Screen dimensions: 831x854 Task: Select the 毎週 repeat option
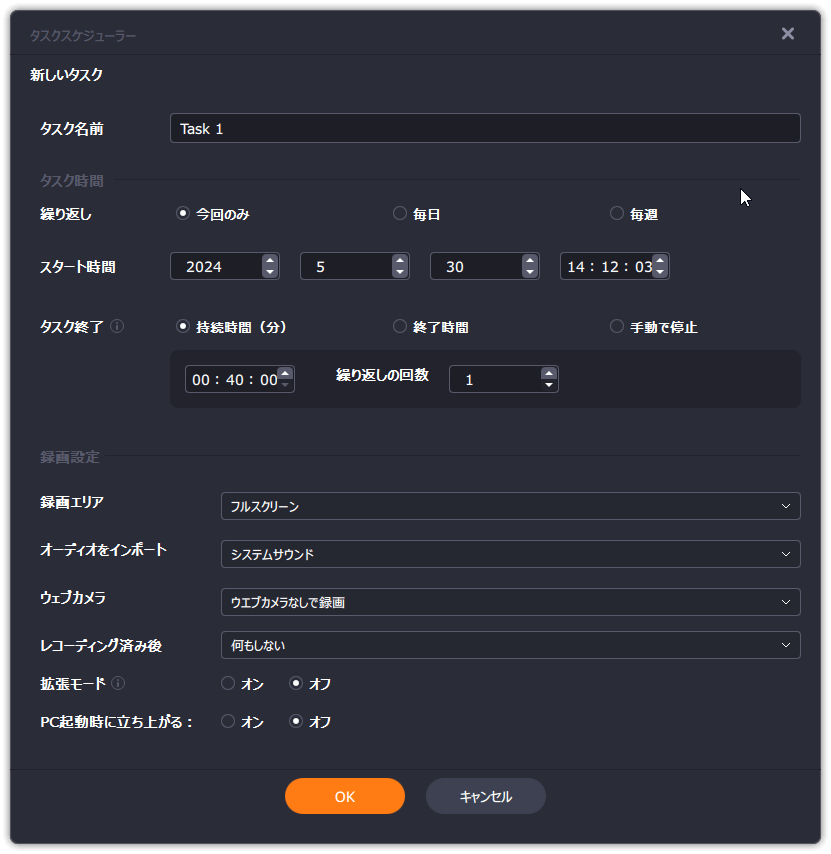click(617, 213)
